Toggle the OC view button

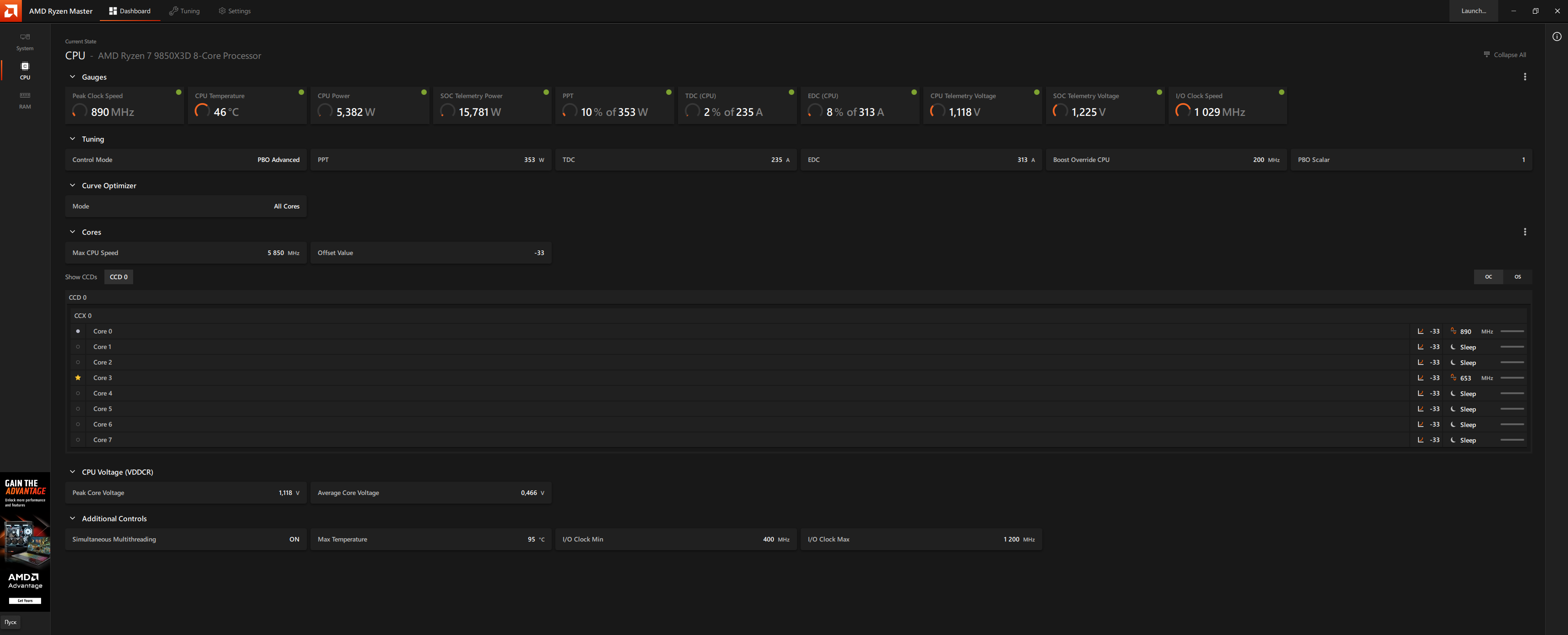click(x=1488, y=277)
